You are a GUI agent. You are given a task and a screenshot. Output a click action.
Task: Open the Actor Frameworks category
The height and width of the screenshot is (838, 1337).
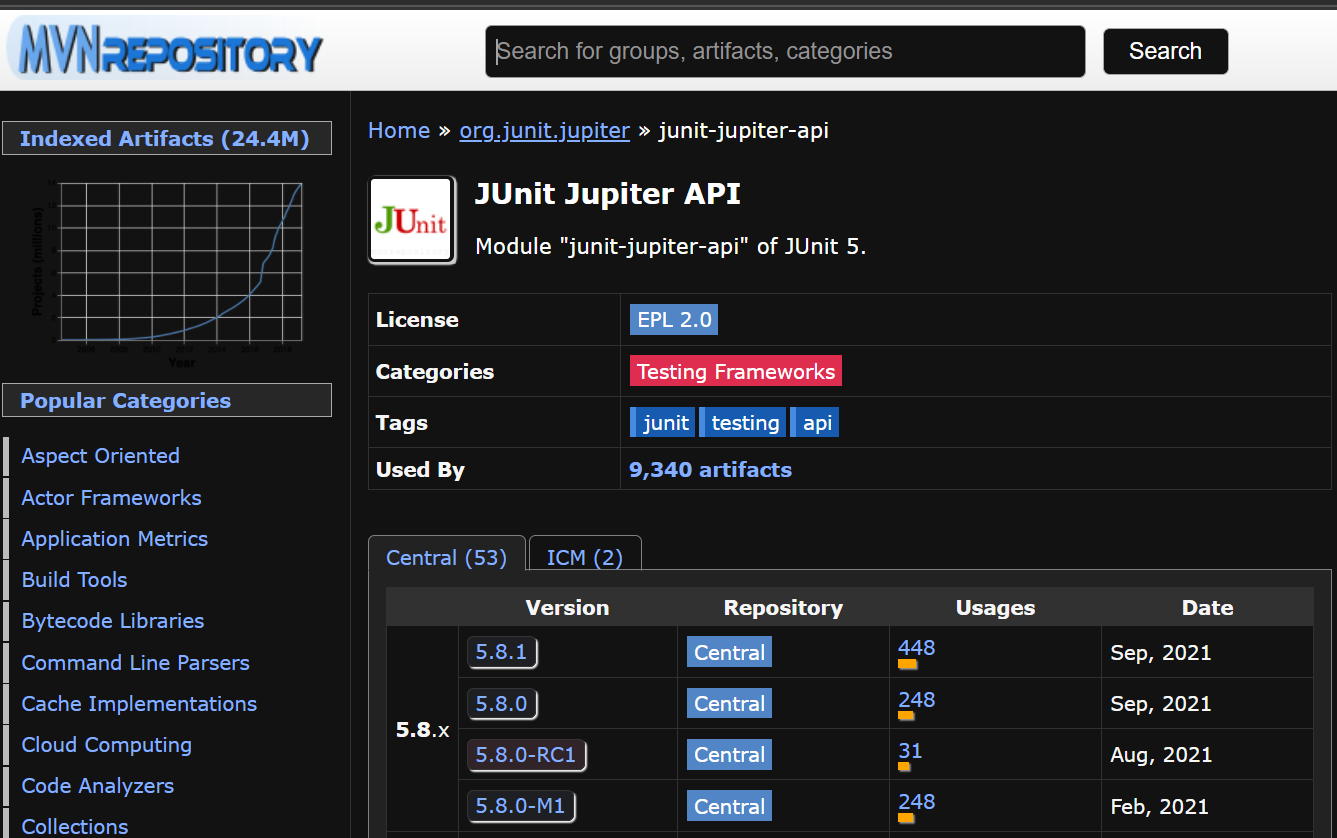tap(112, 497)
